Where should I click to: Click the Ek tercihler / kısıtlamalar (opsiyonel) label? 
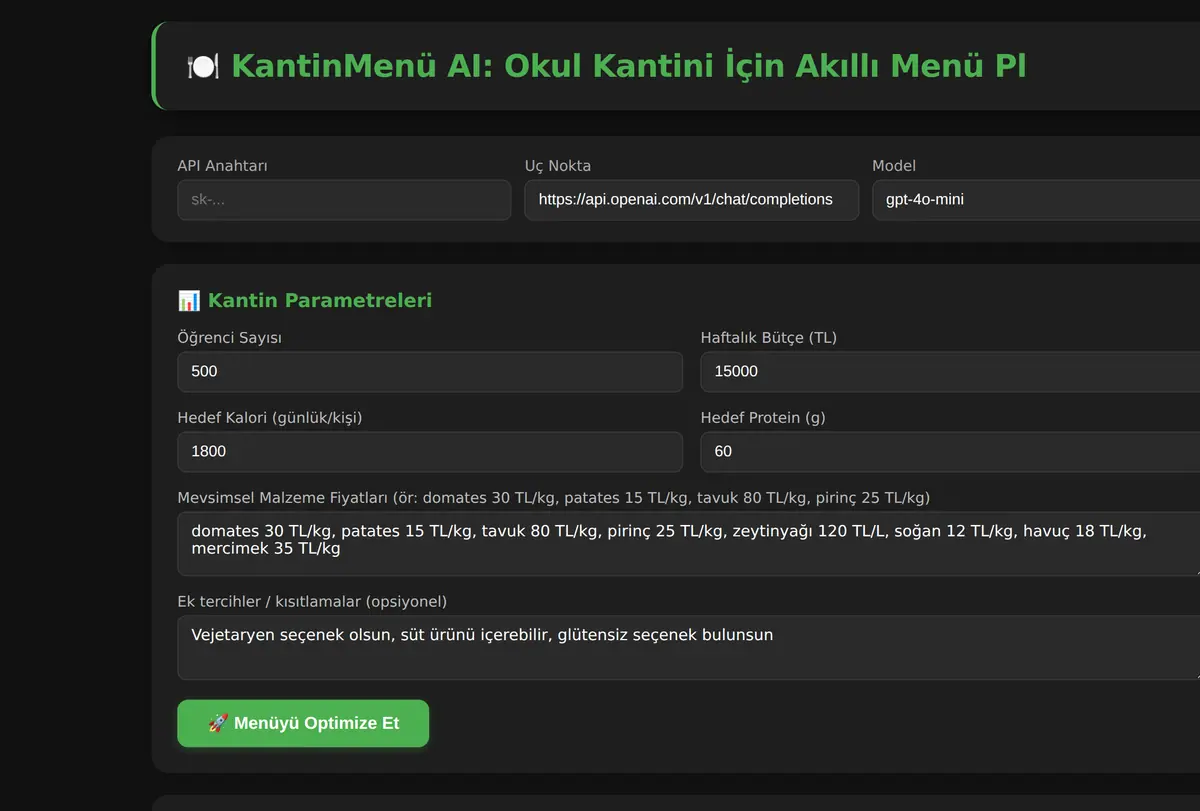(312, 602)
